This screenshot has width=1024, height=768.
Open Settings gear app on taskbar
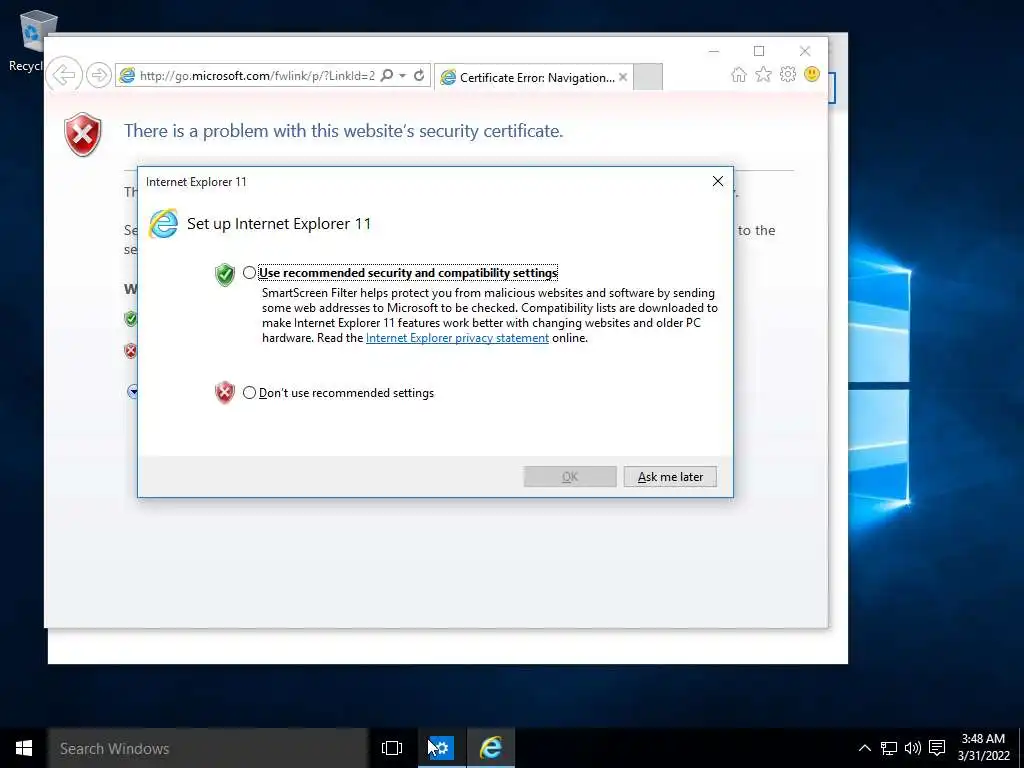tap(441, 748)
